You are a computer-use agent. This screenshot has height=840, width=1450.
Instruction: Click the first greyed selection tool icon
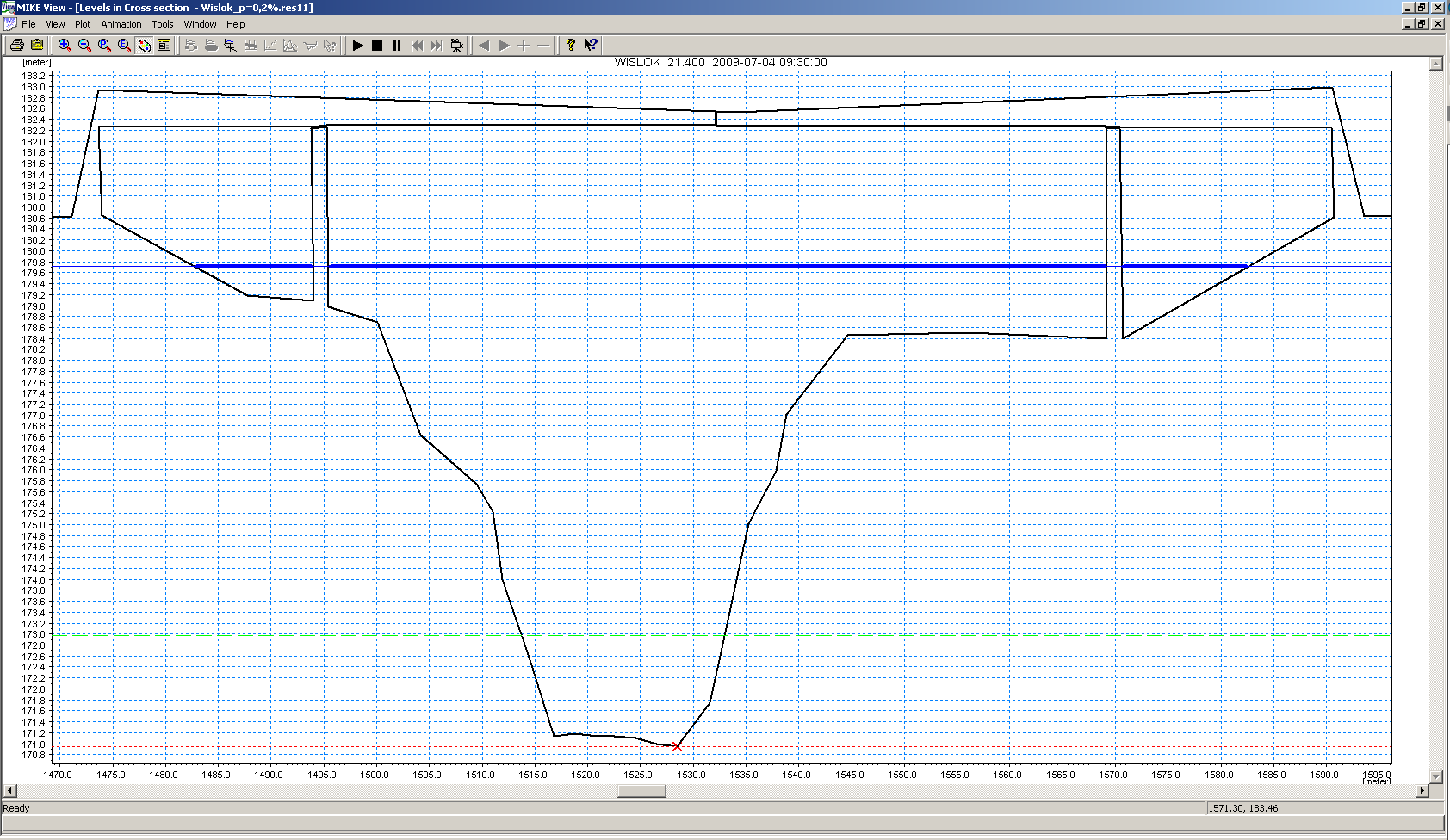[x=191, y=45]
